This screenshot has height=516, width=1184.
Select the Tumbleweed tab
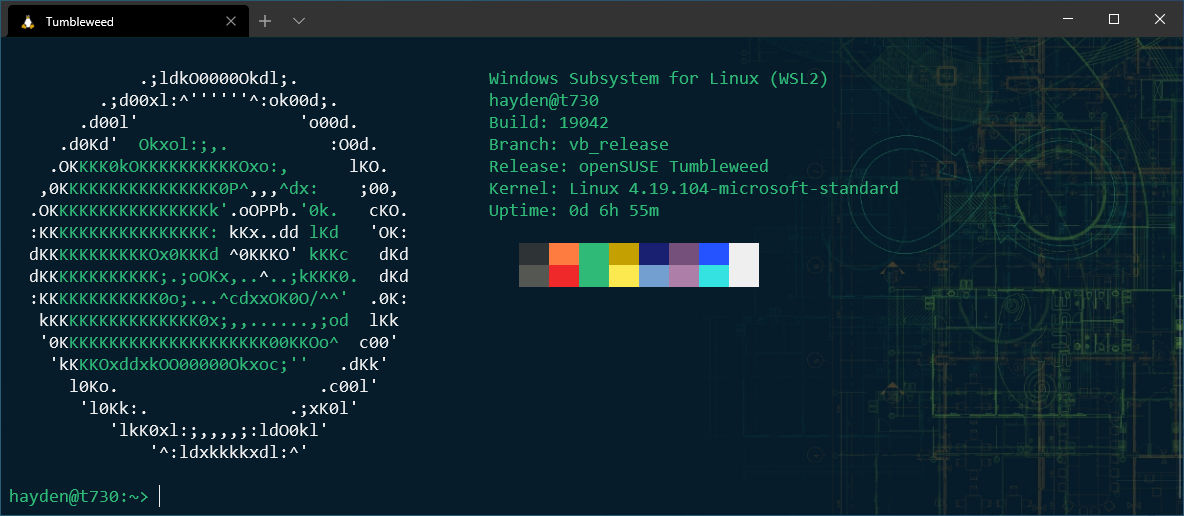126,22
